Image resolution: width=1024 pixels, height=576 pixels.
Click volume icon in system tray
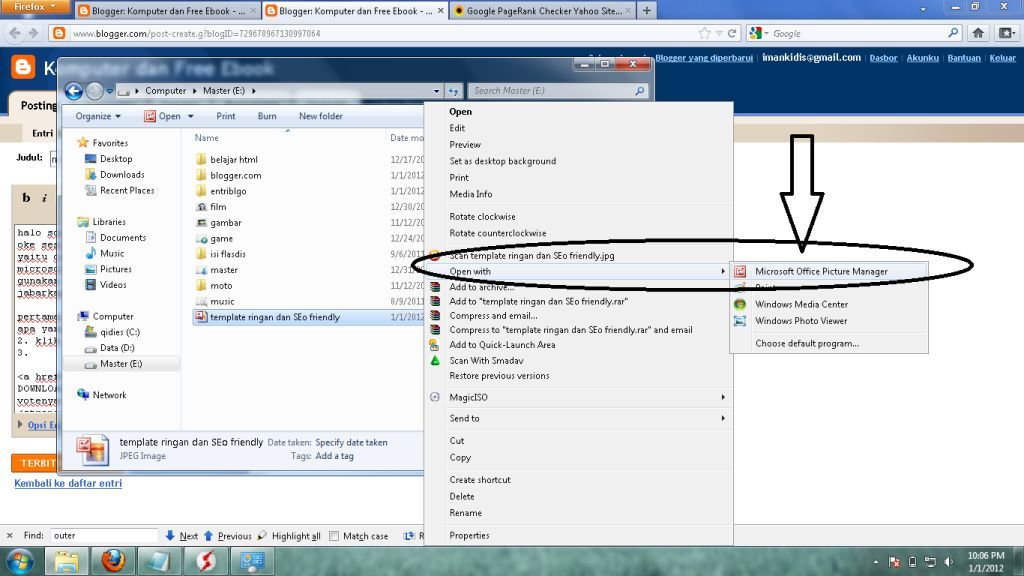pos(948,562)
